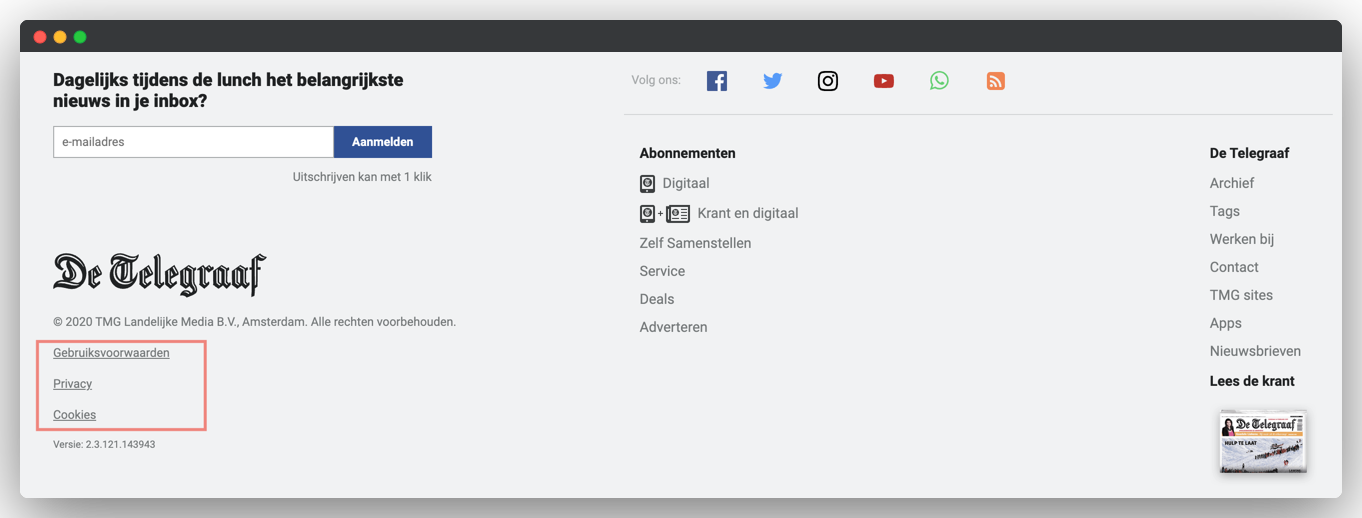Click the De Telegraaf footer logo
Screen dimensions: 1362x518
[160, 274]
